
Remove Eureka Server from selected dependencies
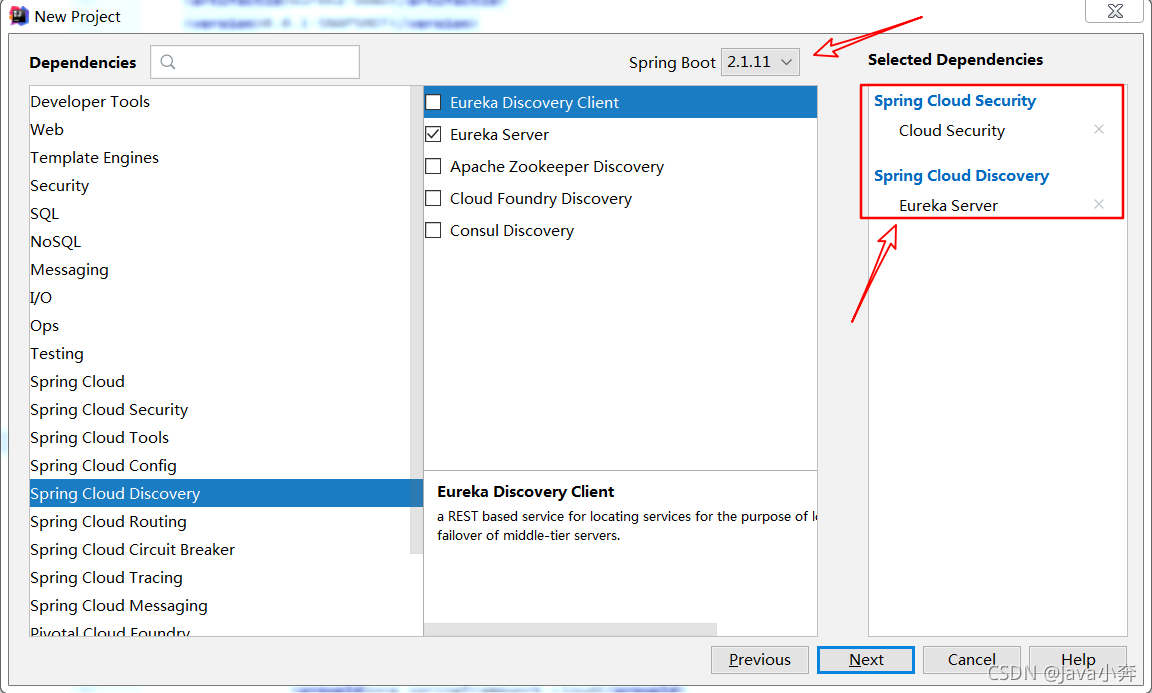click(x=1098, y=204)
